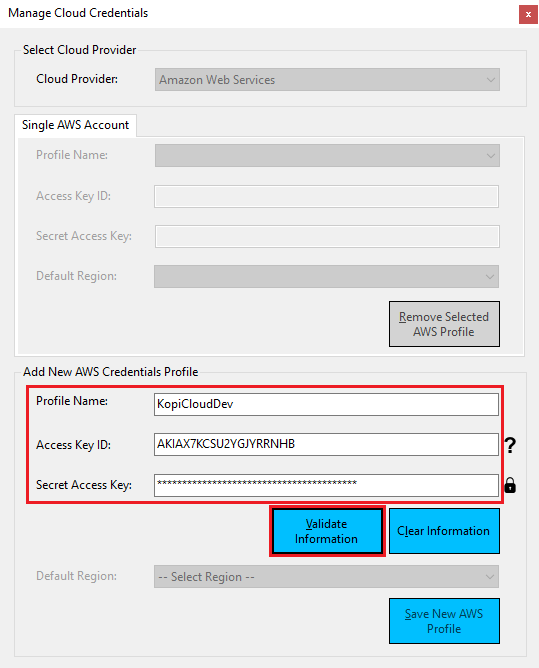
Task: Click the Select Cloud Provider group label
Action: click(80, 50)
